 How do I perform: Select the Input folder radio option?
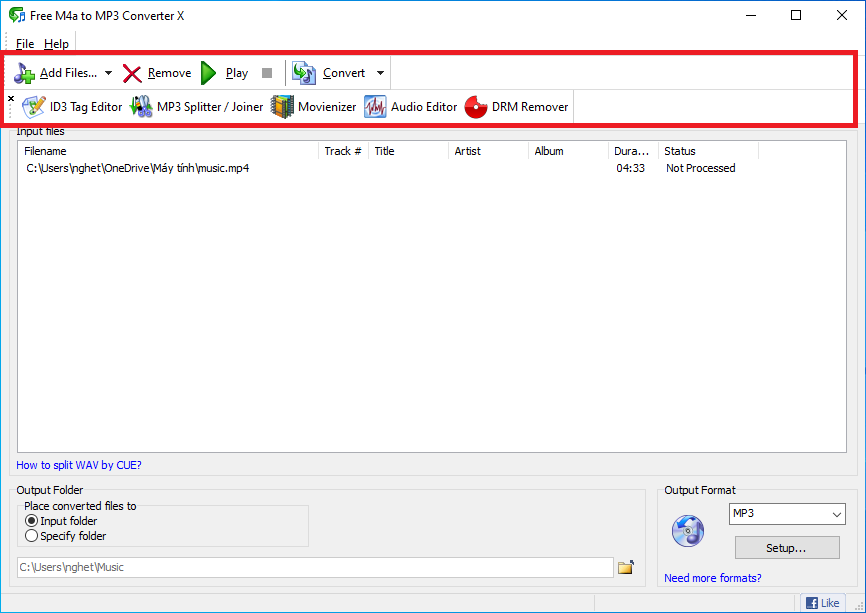tap(32, 521)
